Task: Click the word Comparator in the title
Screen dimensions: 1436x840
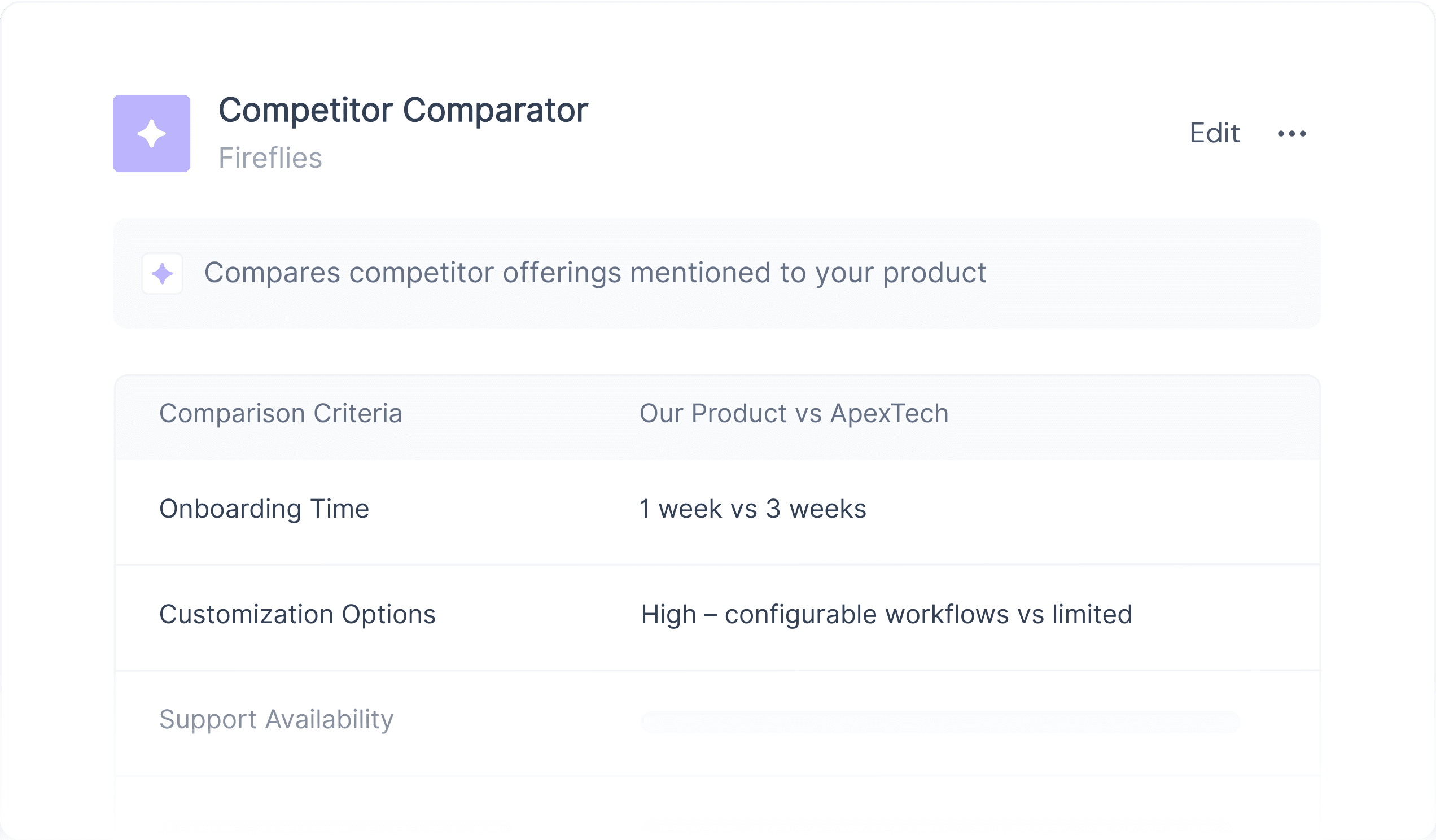Action: [495, 110]
